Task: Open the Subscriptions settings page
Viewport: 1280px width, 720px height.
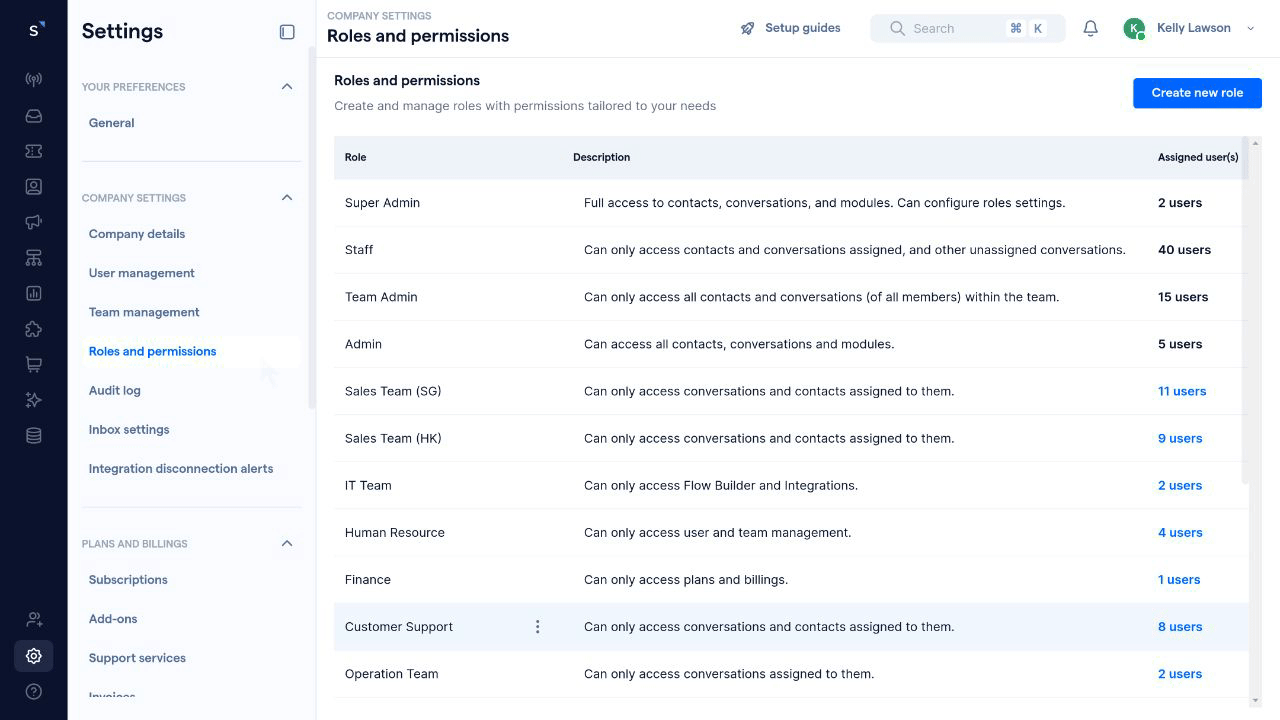Action: pyautogui.click(x=127, y=579)
